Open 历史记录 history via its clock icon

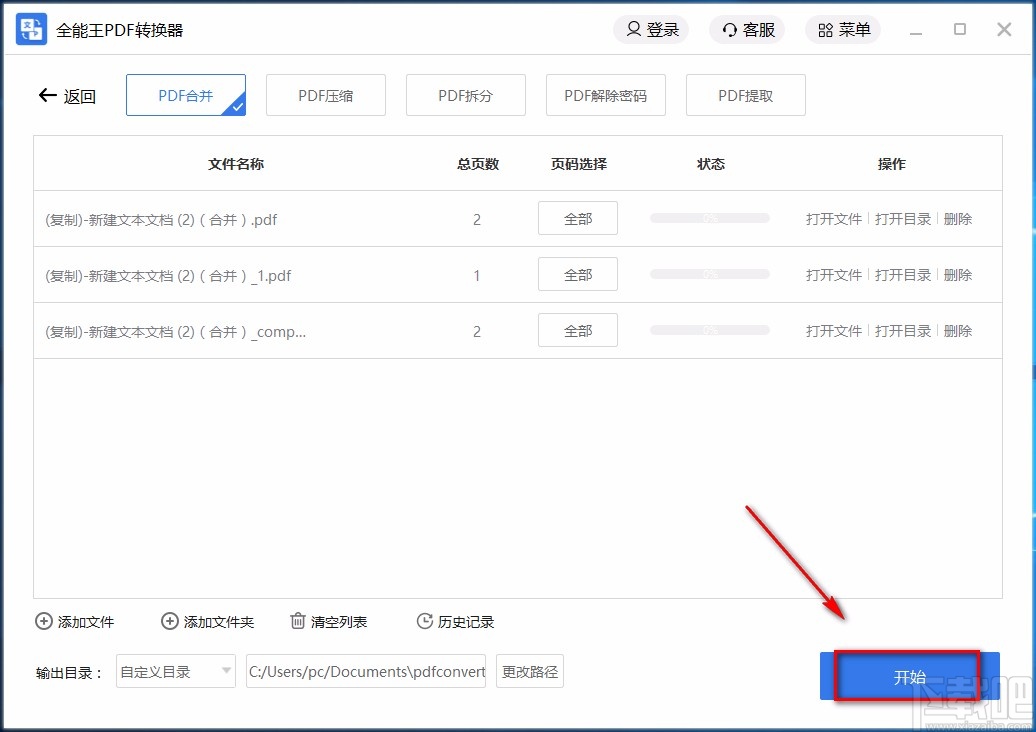tap(423, 621)
